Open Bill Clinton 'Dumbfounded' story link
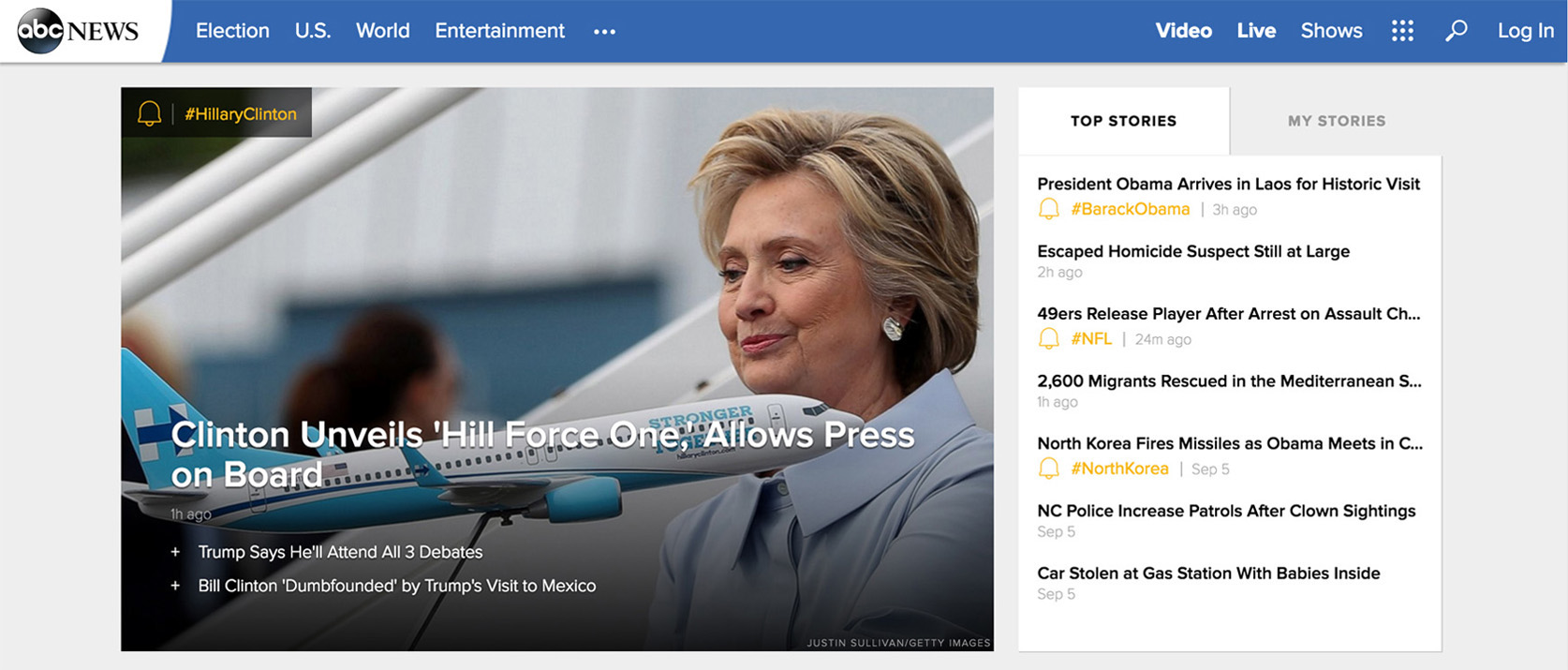Image resolution: width=1568 pixels, height=670 pixels. coord(397,586)
